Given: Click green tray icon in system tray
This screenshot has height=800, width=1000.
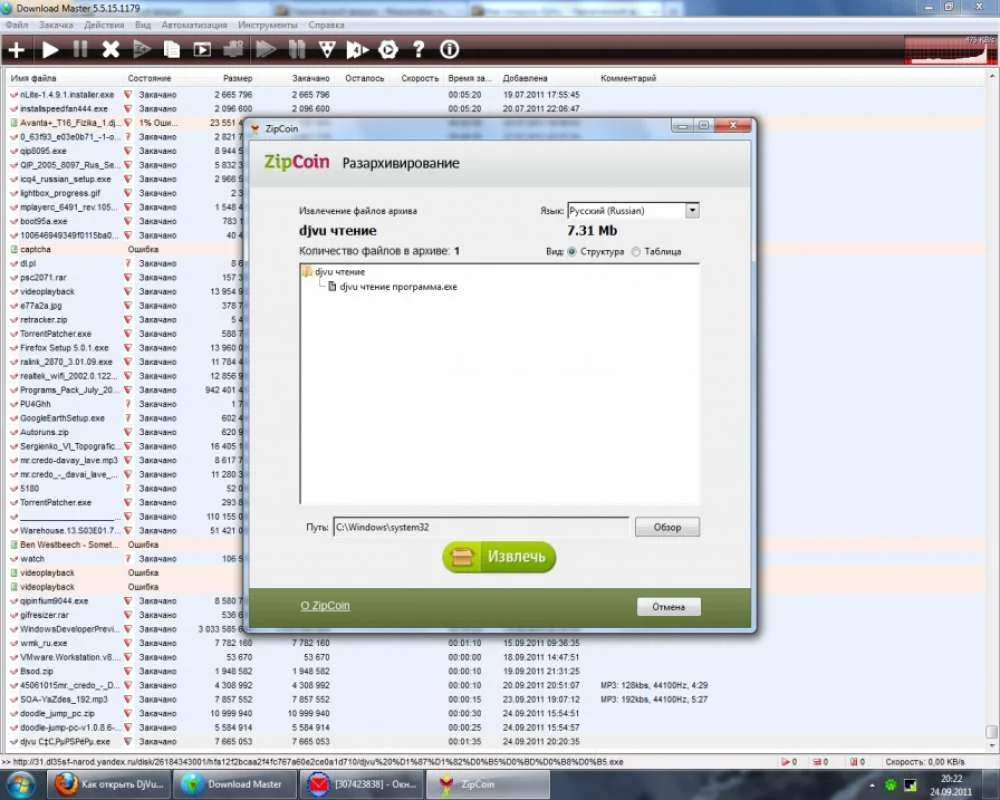Looking at the screenshot, I should (890, 785).
